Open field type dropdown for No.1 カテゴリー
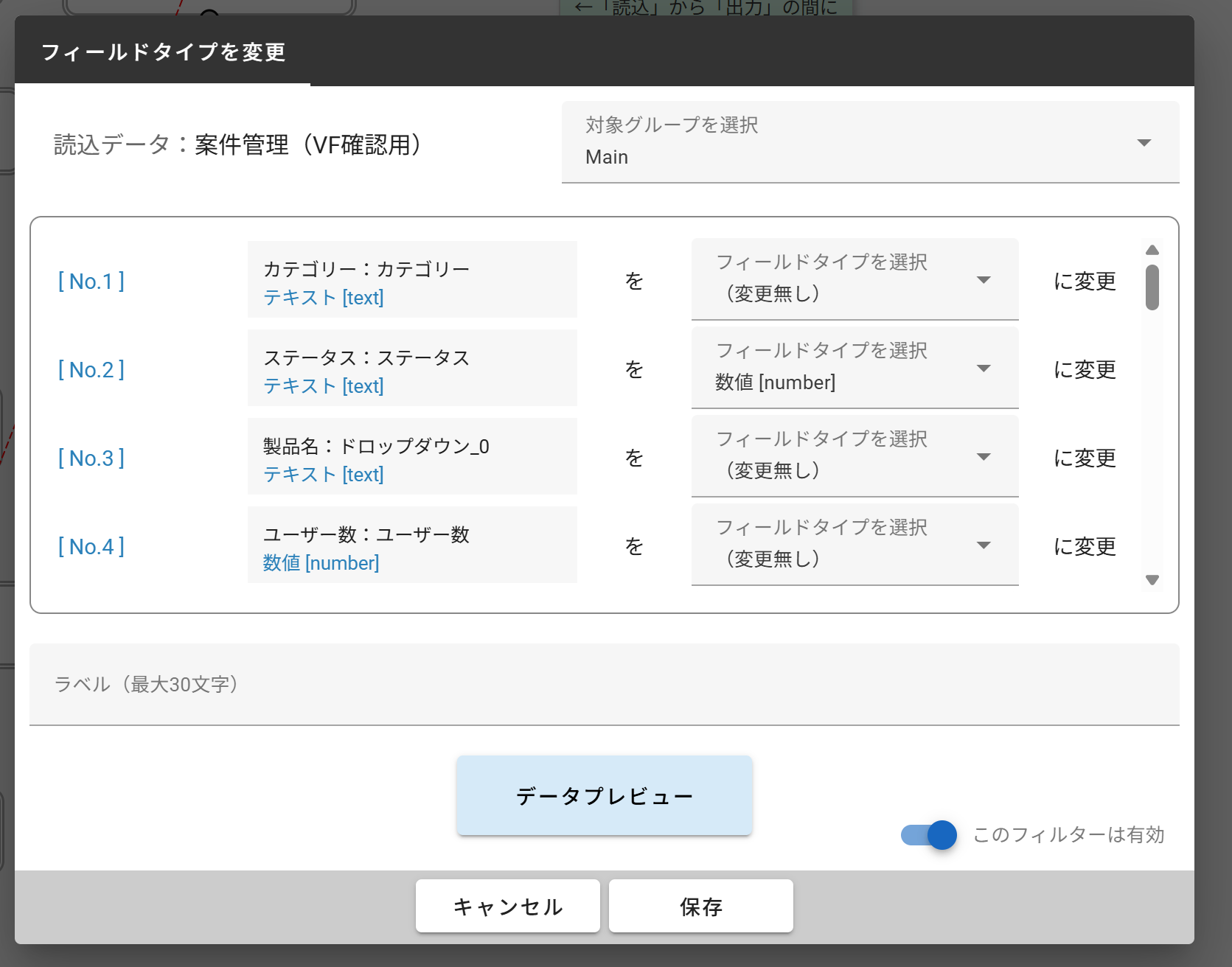Image resolution: width=1232 pixels, height=967 pixels. [x=855, y=279]
